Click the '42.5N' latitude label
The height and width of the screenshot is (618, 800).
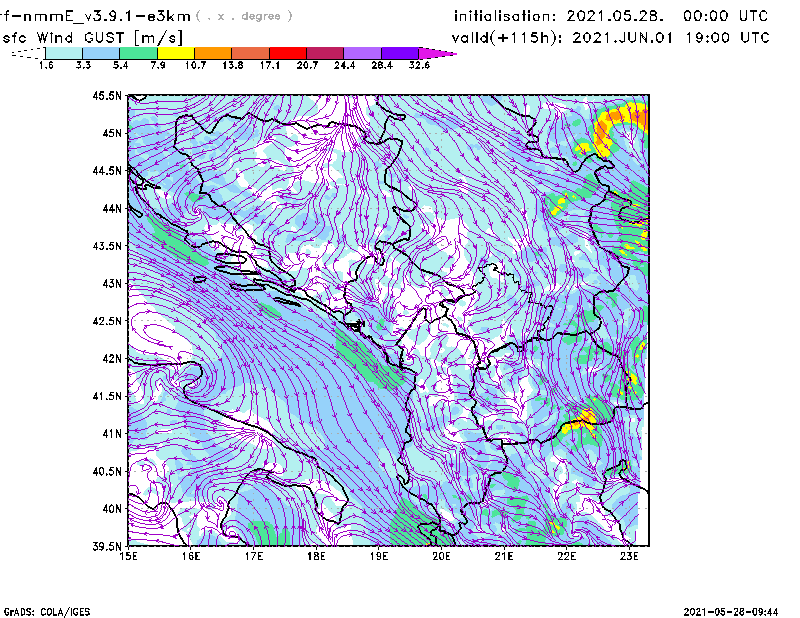click(x=107, y=321)
